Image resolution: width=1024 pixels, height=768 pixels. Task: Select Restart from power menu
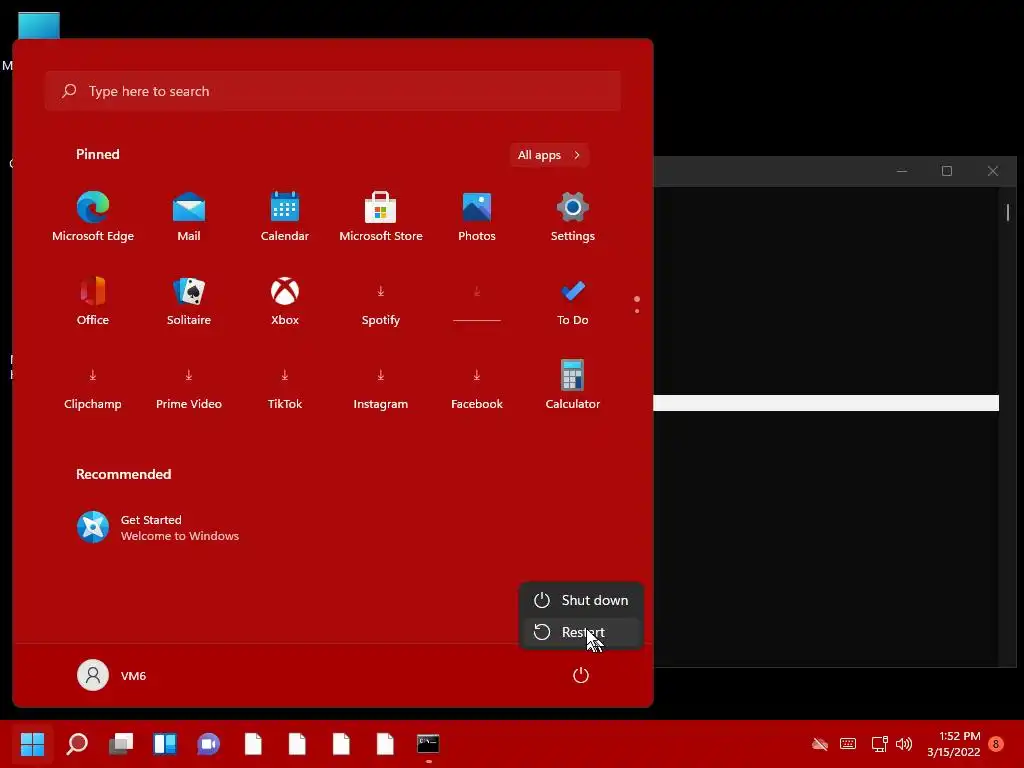[x=581, y=632]
